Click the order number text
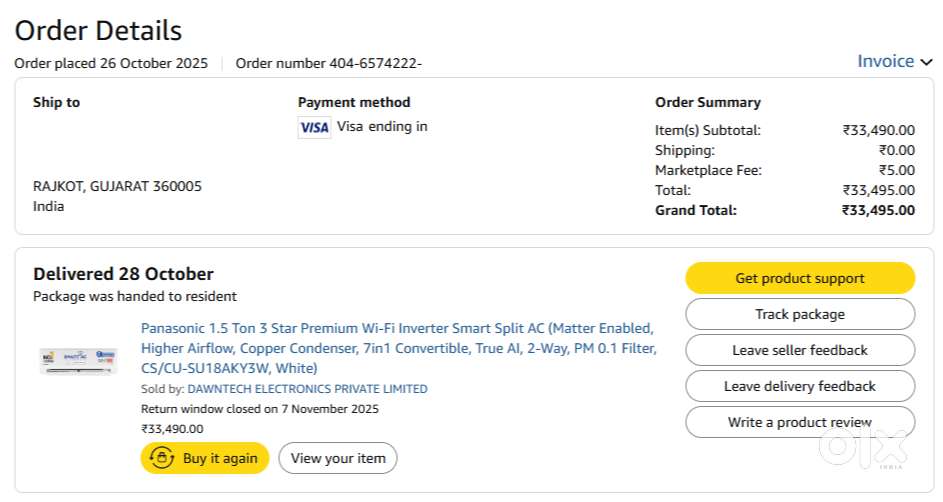 (328, 63)
